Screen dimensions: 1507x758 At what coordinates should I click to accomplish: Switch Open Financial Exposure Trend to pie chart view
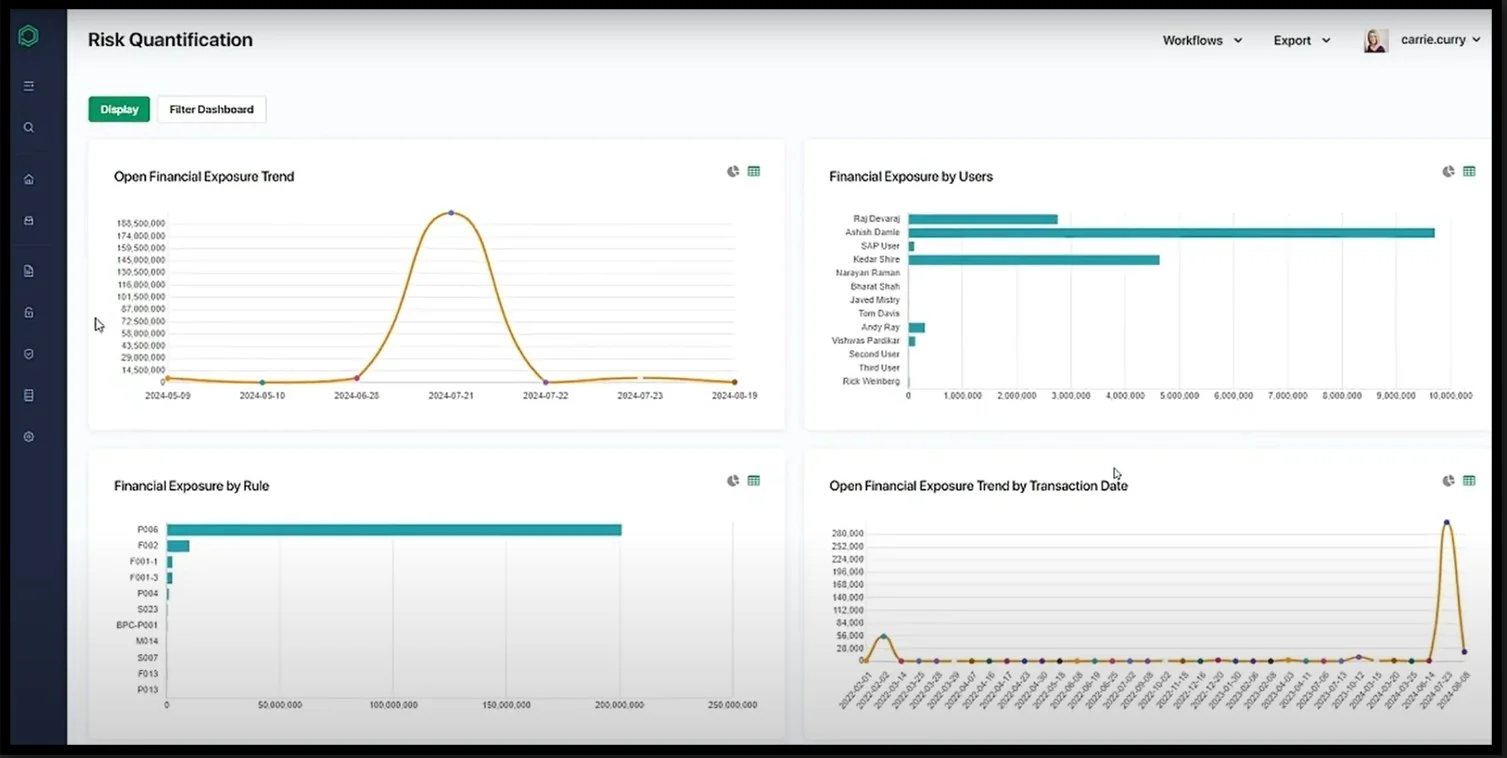click(731, 171)
